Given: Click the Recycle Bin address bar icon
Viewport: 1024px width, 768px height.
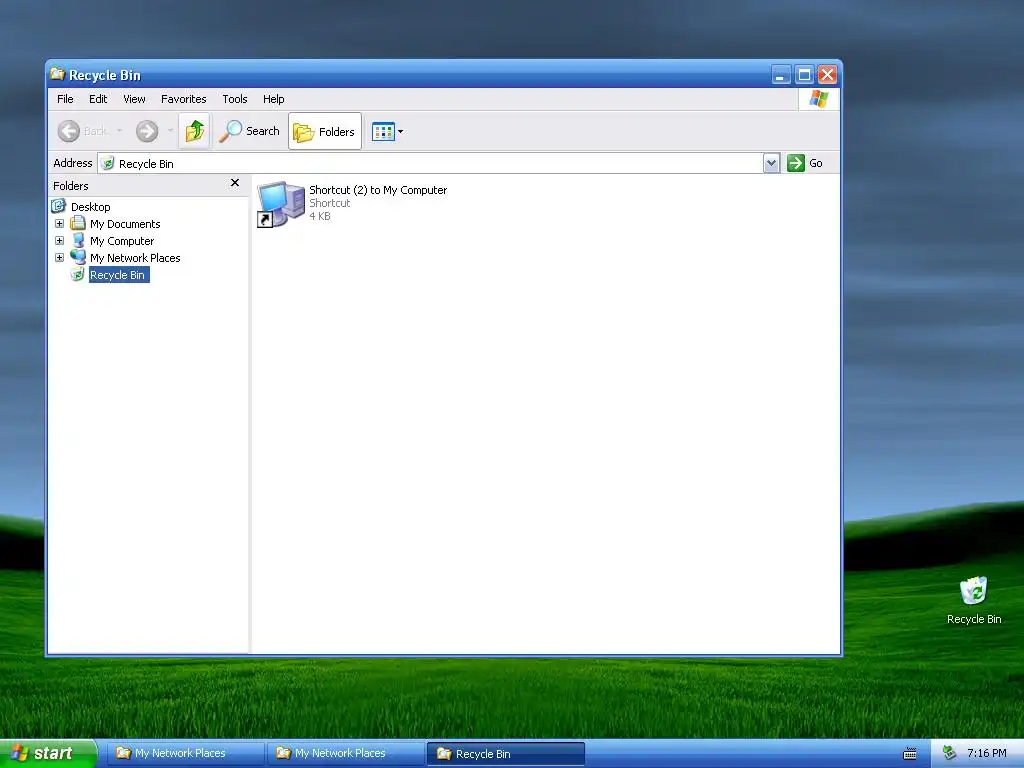Looking at the screenshot, I should (108, 163).
